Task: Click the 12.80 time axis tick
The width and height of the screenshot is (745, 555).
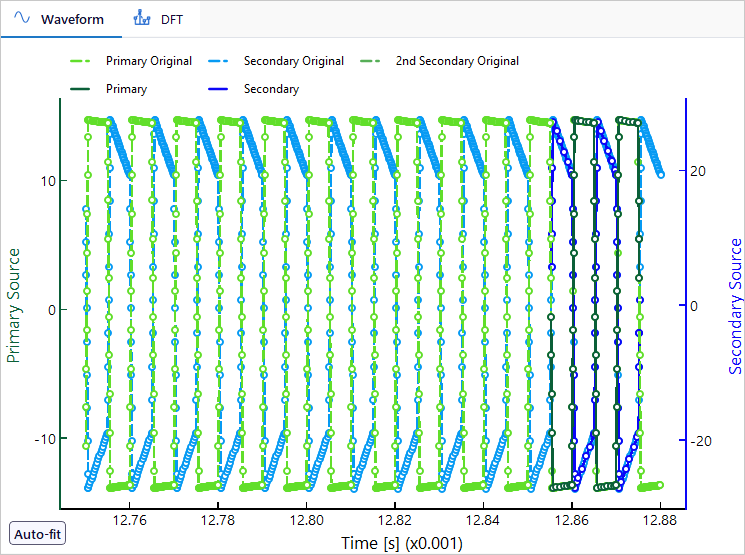Action: (306, 520)
